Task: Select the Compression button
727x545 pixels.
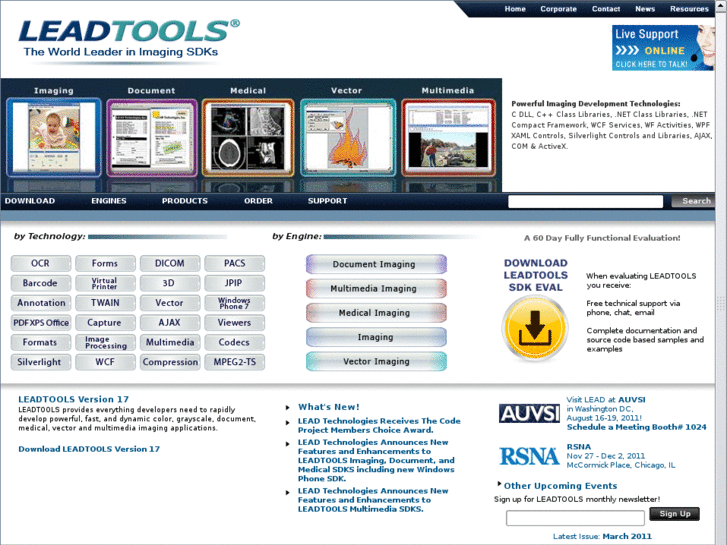Action: [x=170, y=362]
